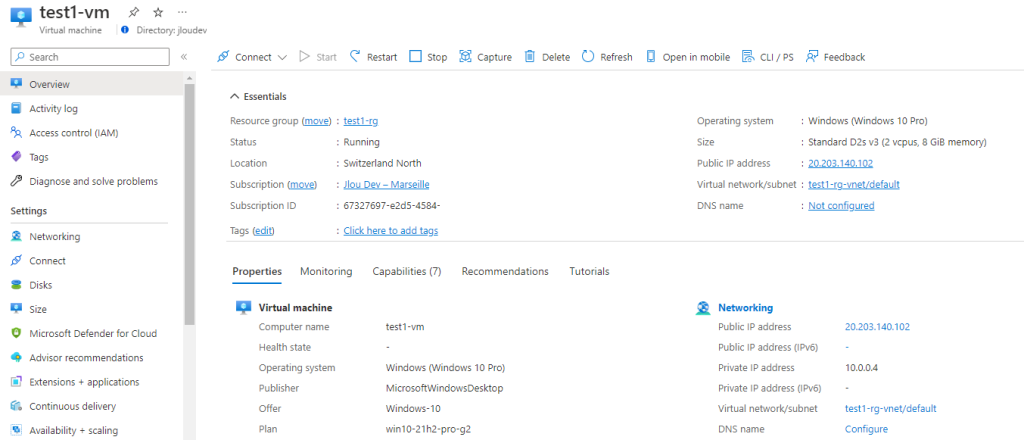Click Standard D2s v3 size value

[x=897, y=142]
